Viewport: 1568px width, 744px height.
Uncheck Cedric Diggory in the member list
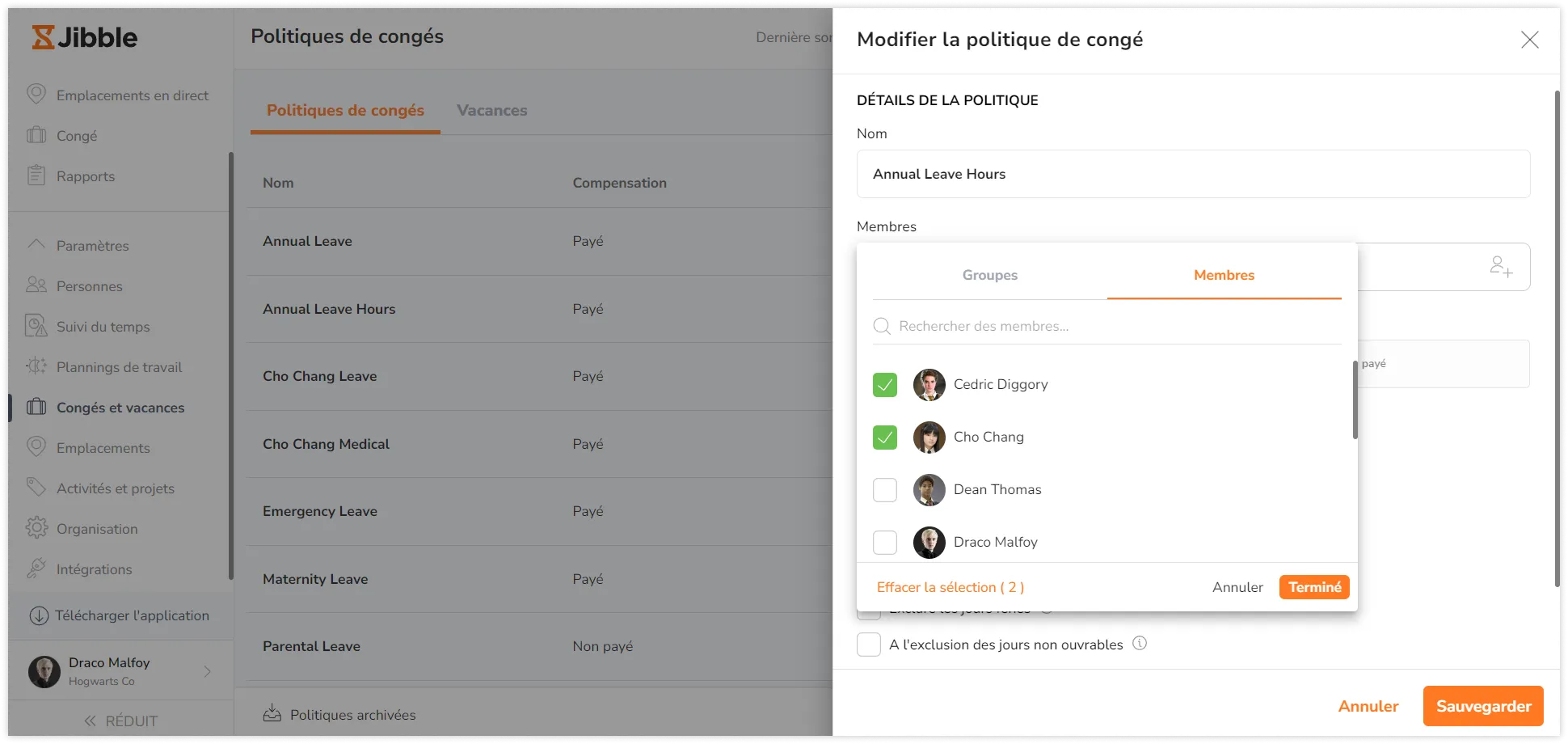click(x=884, y=385)
